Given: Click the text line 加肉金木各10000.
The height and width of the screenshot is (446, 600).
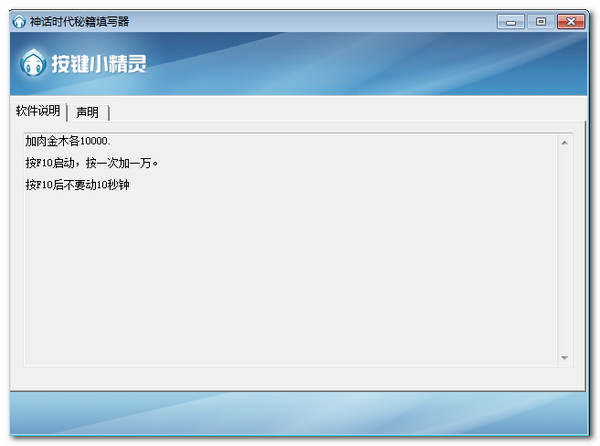Looking at the screenshot, I should pyautogui.click(x=68, y=141).
